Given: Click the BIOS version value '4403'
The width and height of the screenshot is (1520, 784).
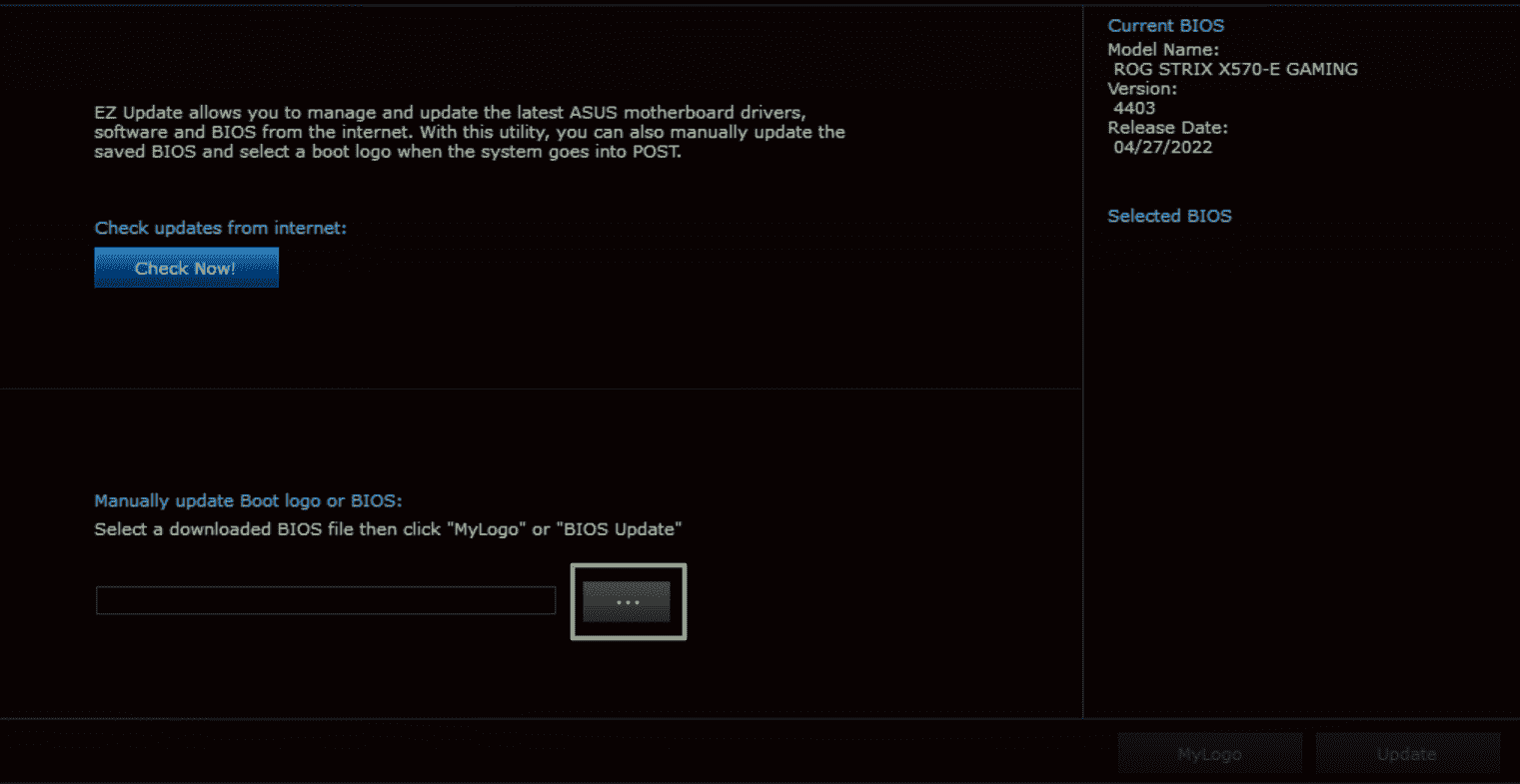Looking at the screenshot, I should coord(1134,108).
